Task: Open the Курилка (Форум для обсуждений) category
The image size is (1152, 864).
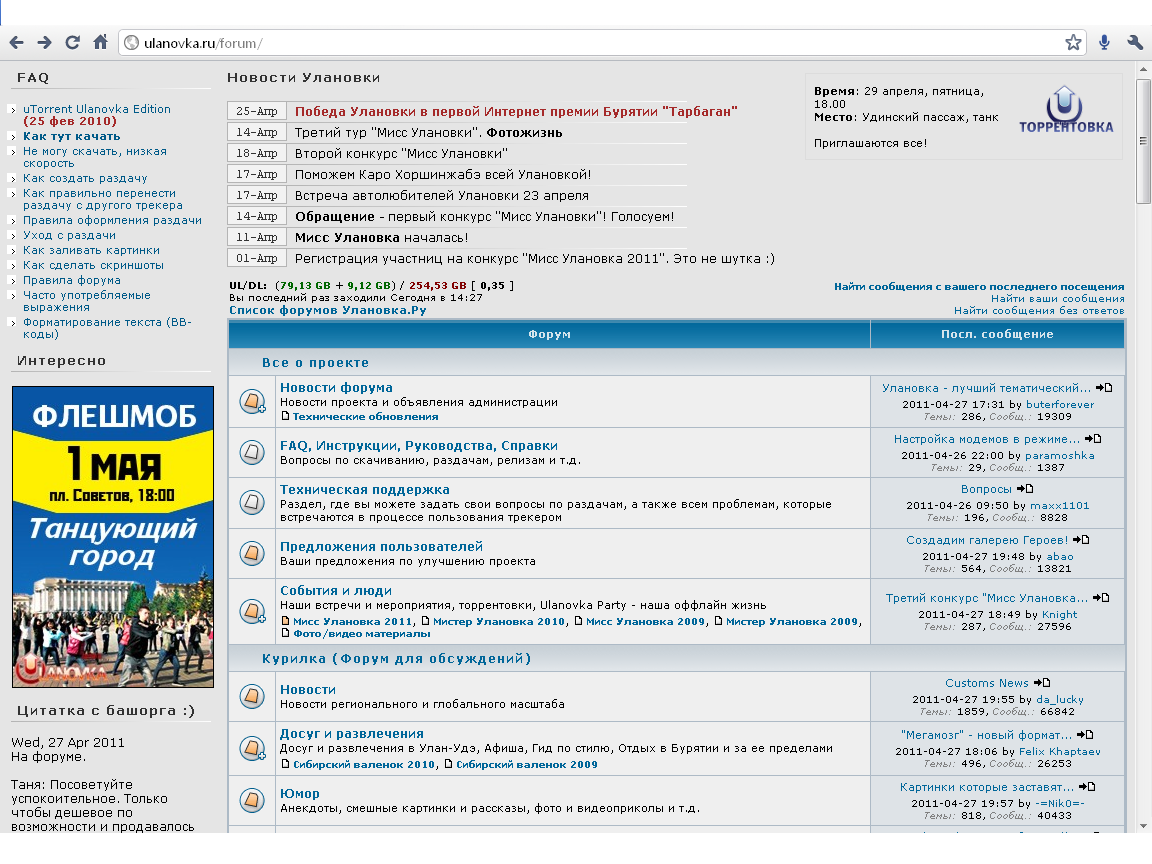Action: click(396, 658)
